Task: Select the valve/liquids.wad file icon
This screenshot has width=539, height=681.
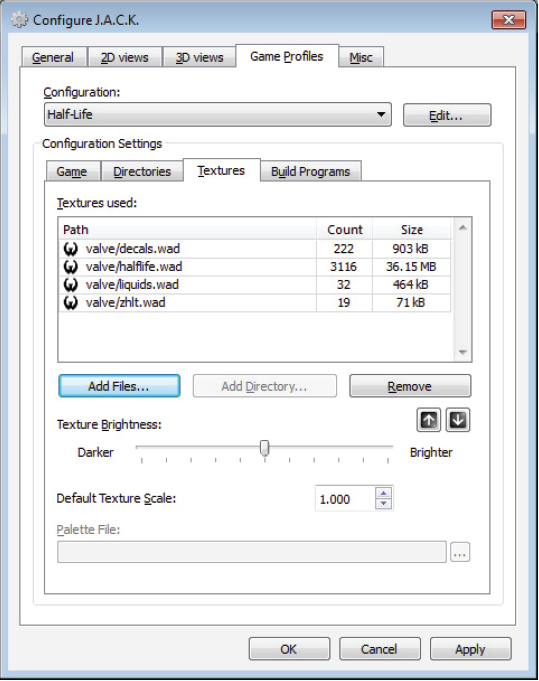Action: tap(71, 284)
